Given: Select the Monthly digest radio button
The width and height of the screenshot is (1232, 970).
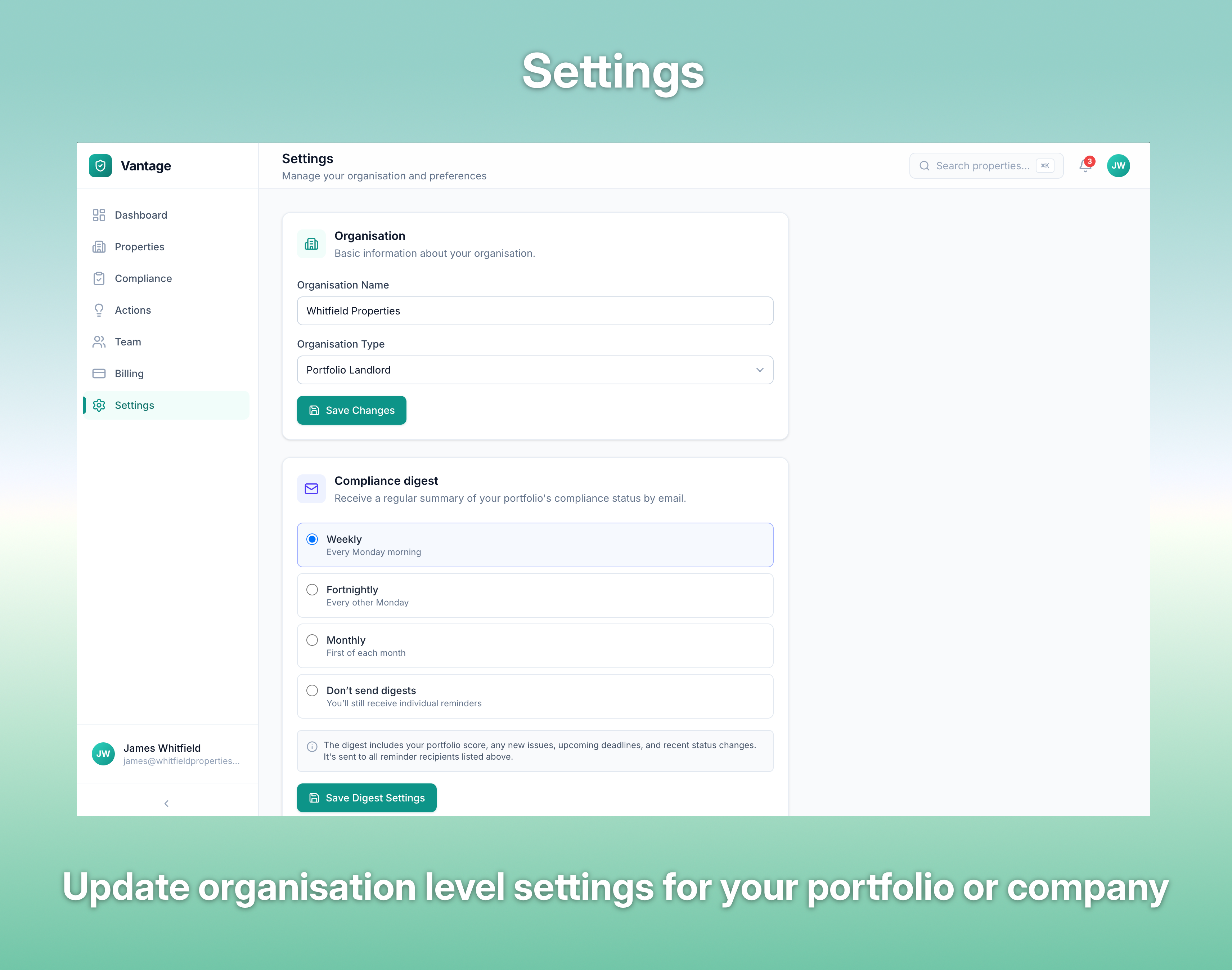Looking at the screenshot, I should coord(312,641).
